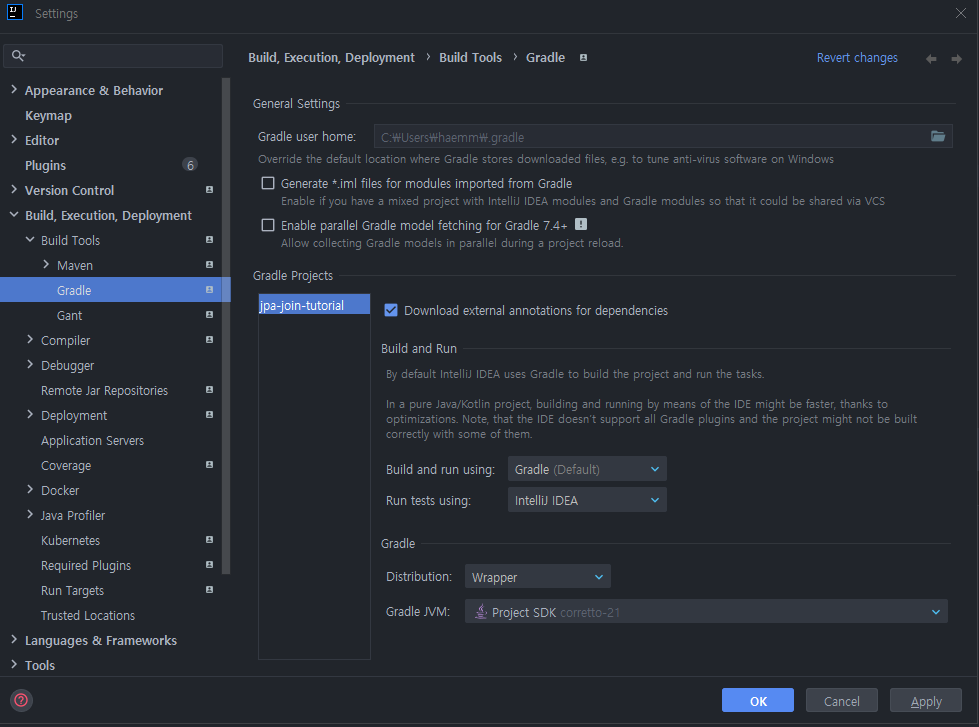Select Keymap in the settings tree

point(48,116)
